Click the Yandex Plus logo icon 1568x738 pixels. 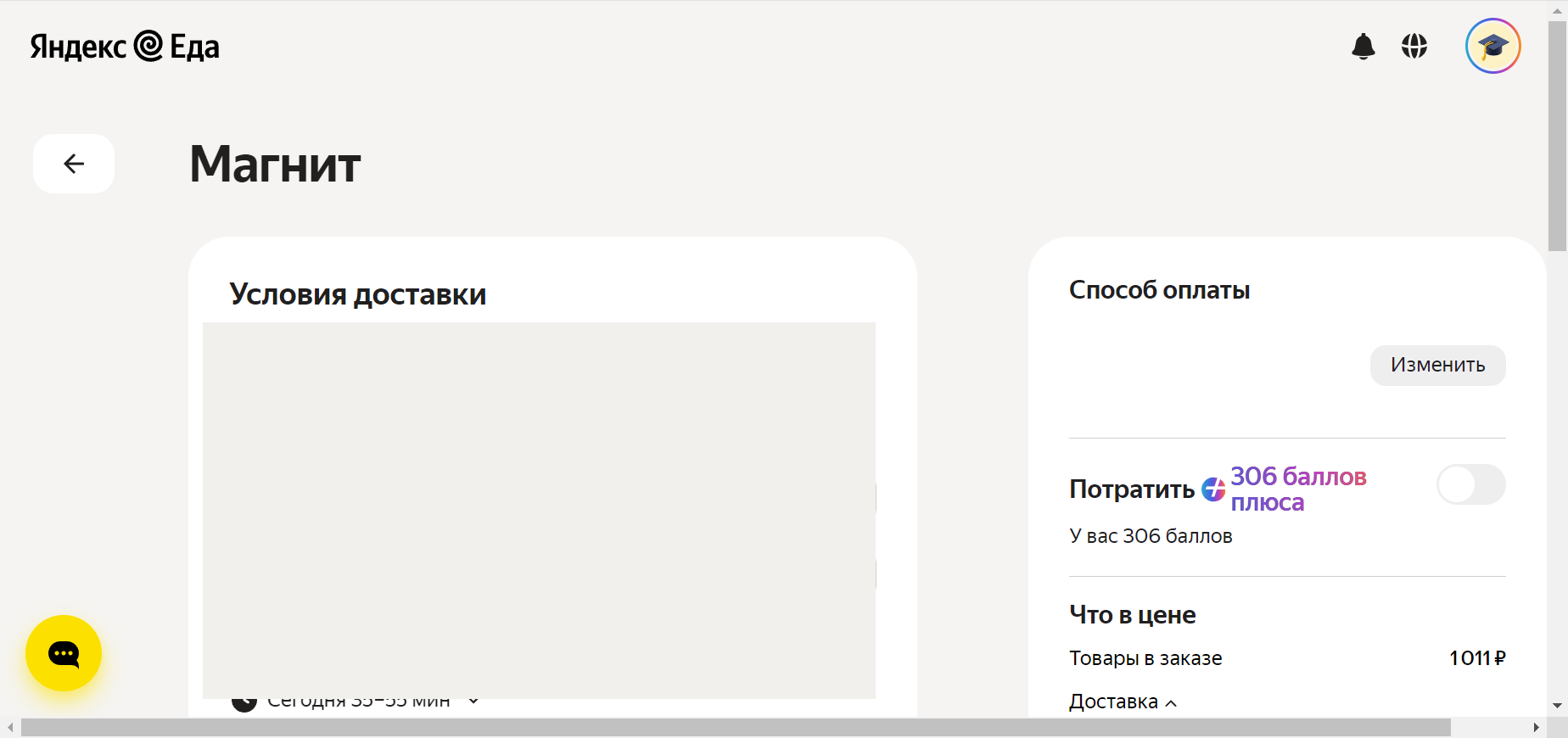click(1213, 489)
